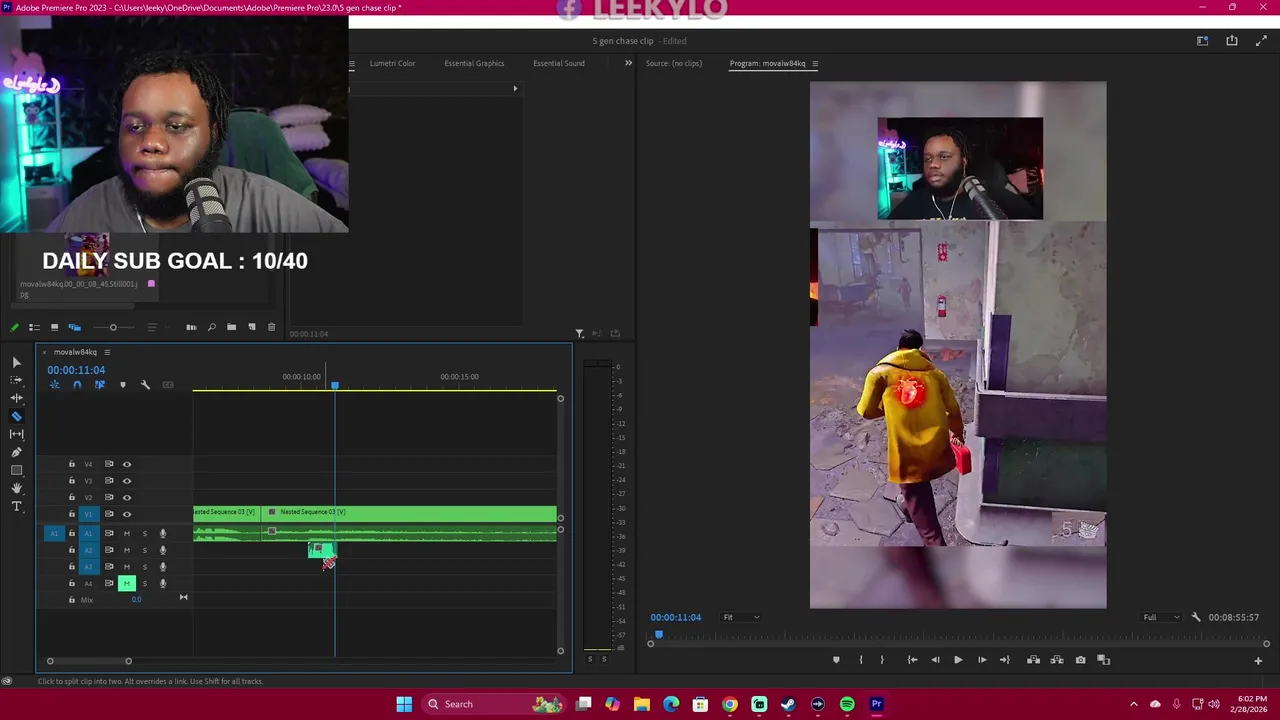Switch to the Essential Graphics tab
1280x720 pixels.
click(x=474, y=63)
